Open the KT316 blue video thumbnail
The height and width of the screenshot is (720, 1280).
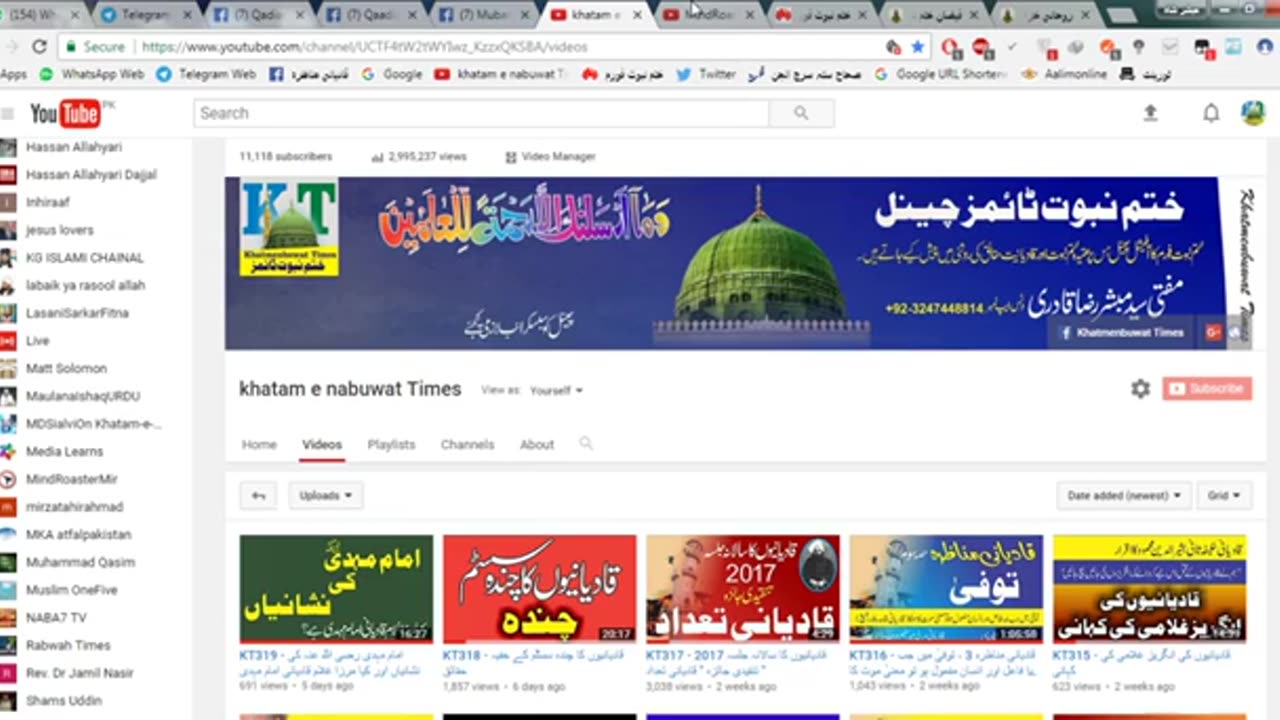946,589
